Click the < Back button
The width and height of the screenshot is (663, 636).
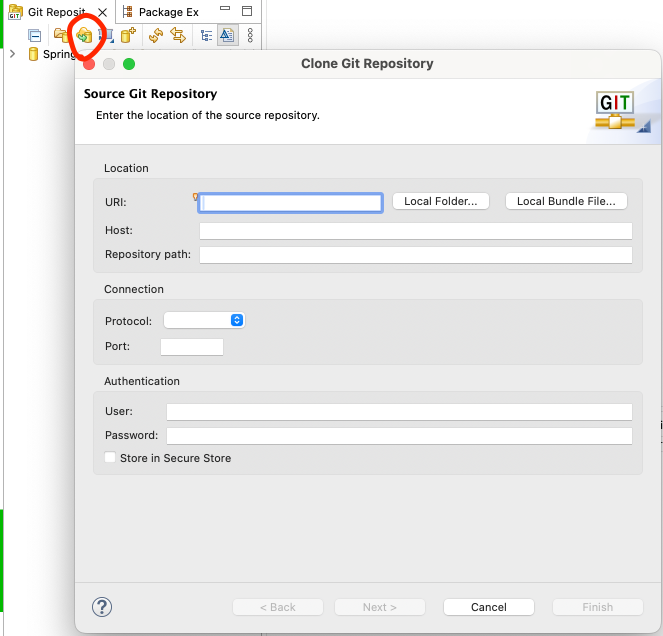(278, 607)
